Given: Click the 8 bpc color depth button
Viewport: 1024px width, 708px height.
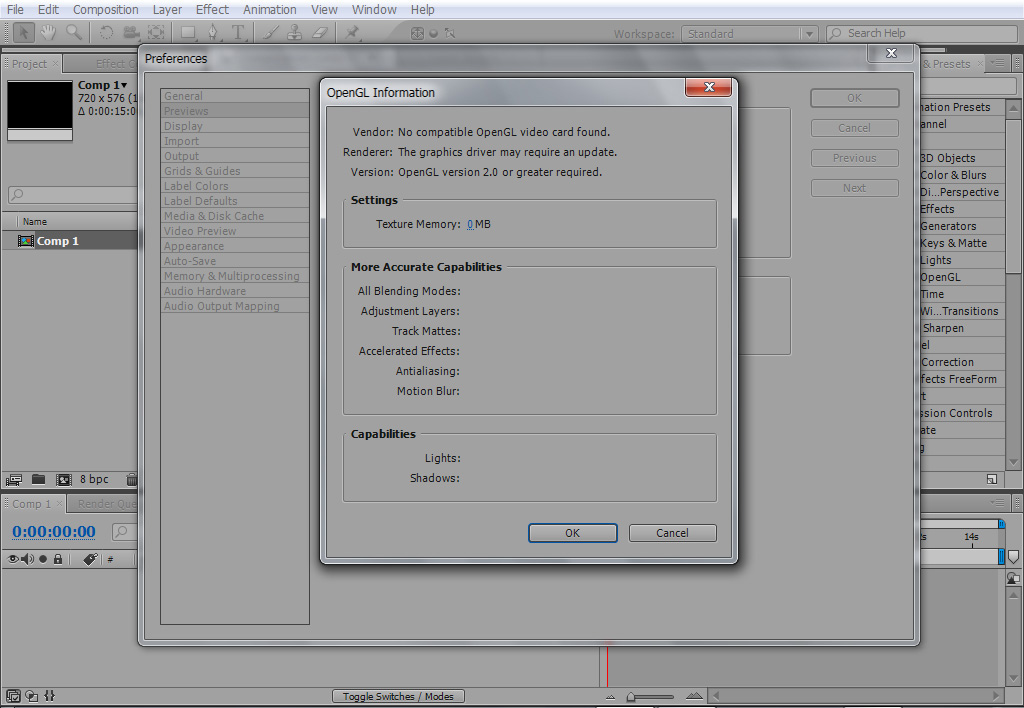Looking at the screenshot, I should click(94, 479).
